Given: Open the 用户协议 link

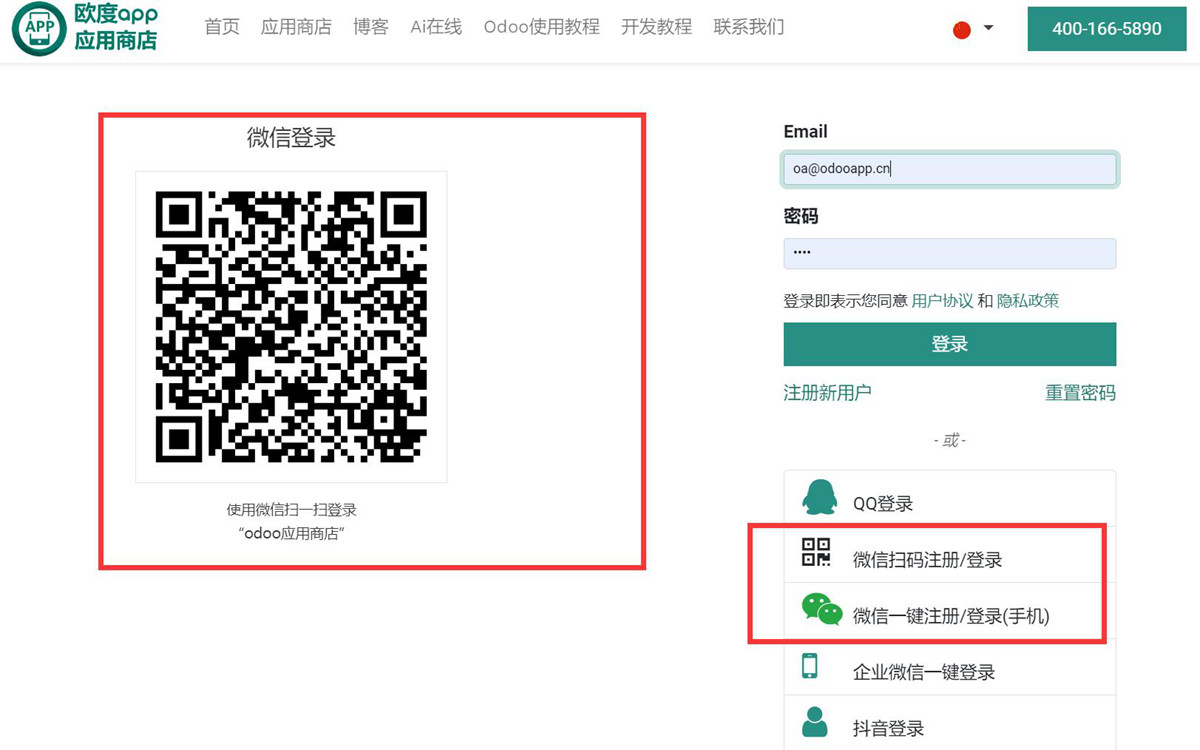Looking at the screenshot, I should 942,300.
